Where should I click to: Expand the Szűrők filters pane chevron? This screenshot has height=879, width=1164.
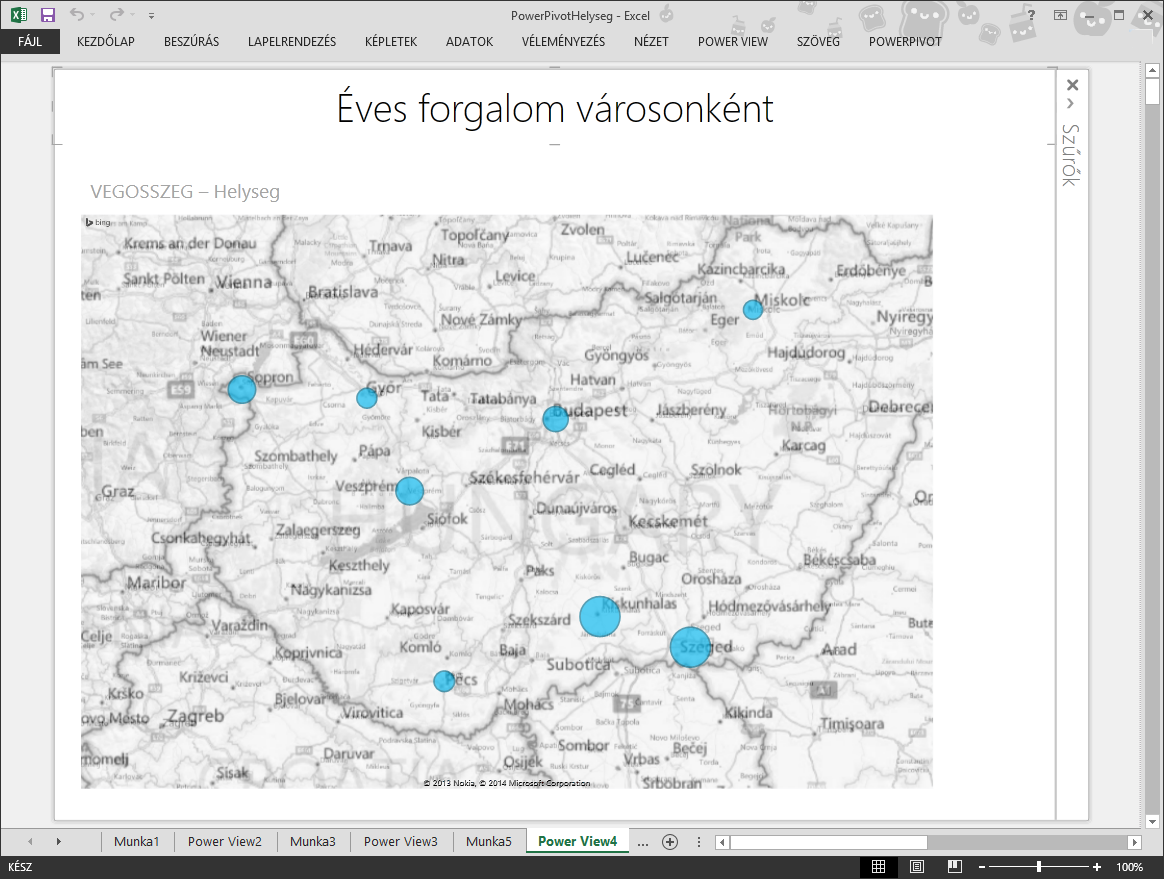1070,104
